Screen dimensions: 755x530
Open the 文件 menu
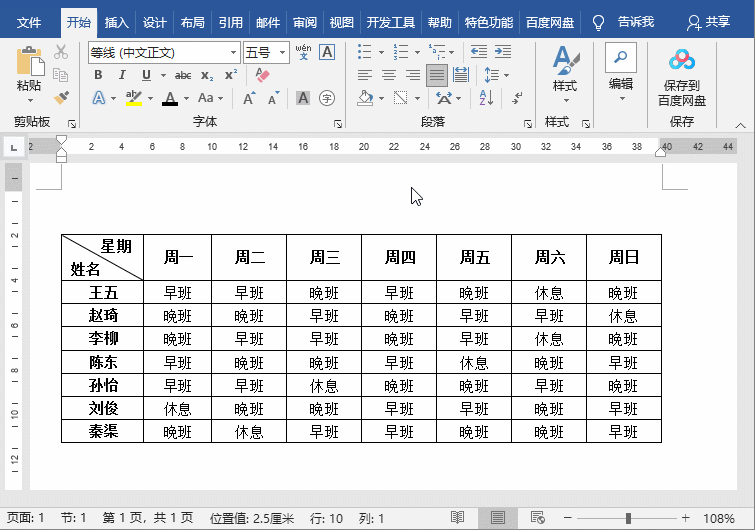(28, 23)
